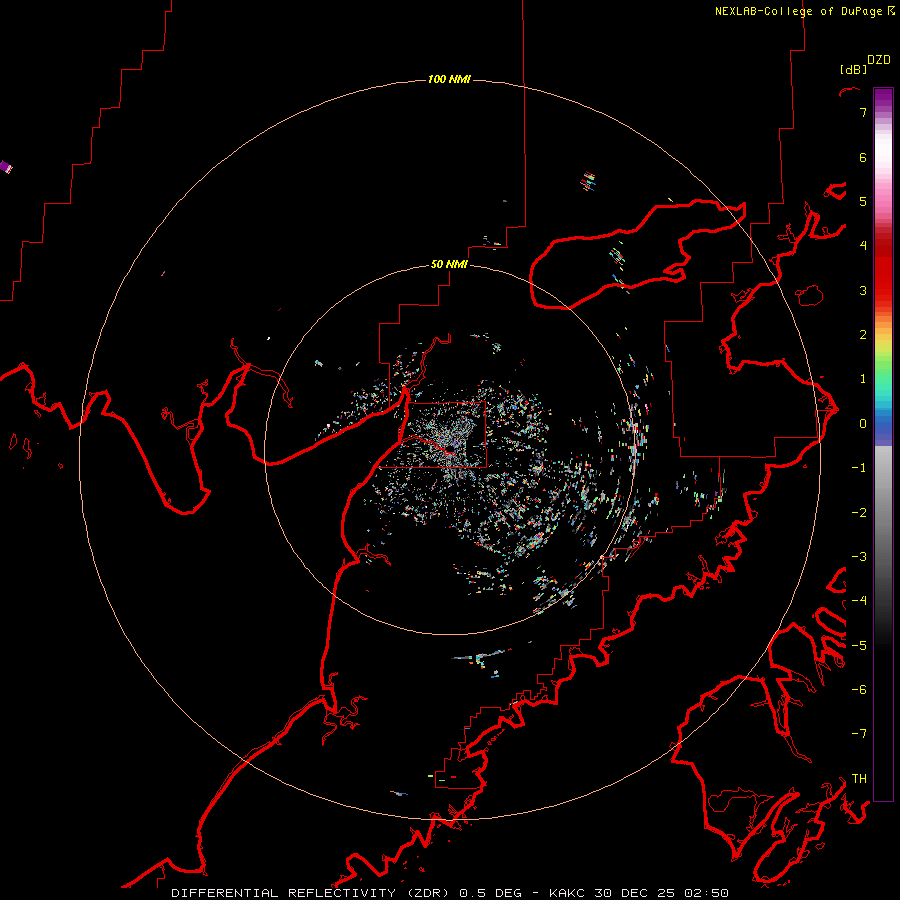Click the -3 value on the color scale
The width and height of the screenshot is (900, 900).
[859, 557]
